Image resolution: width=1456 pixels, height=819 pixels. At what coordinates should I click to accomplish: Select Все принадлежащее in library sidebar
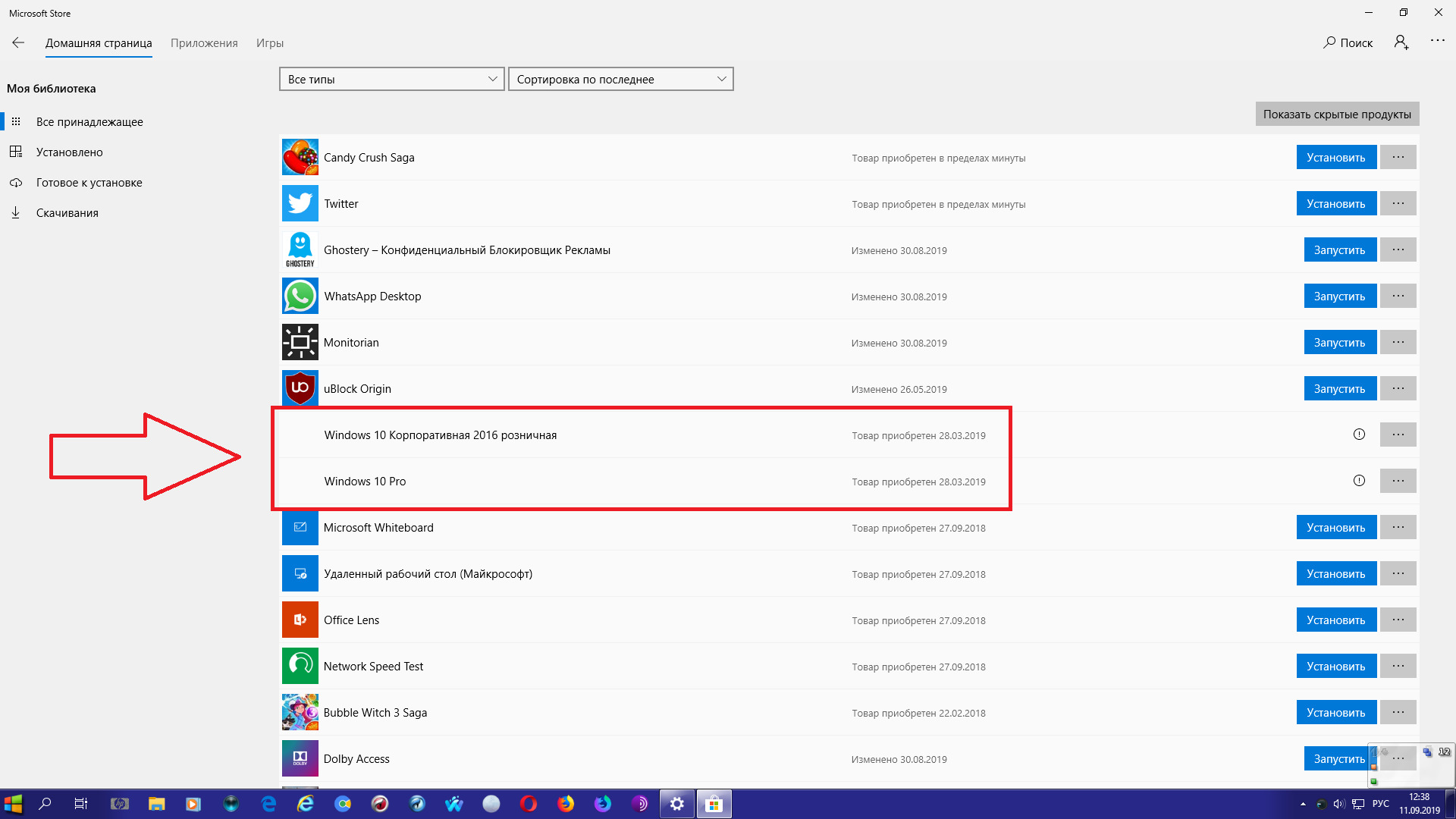point(89,122)
